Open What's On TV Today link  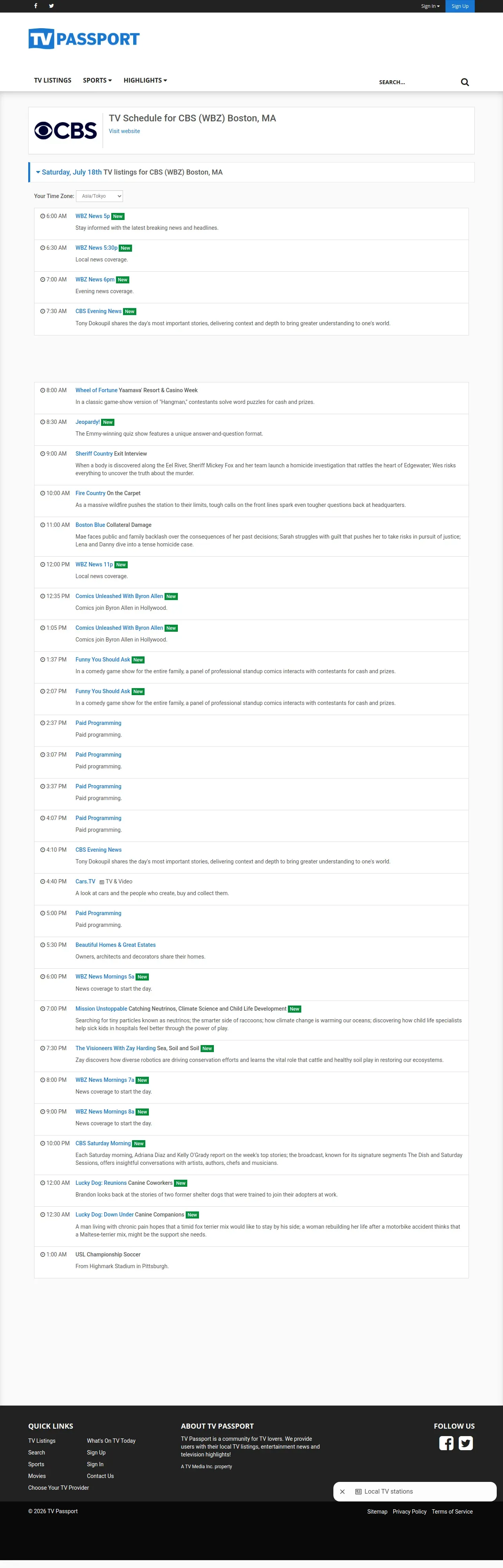(x=111, y=1441)
